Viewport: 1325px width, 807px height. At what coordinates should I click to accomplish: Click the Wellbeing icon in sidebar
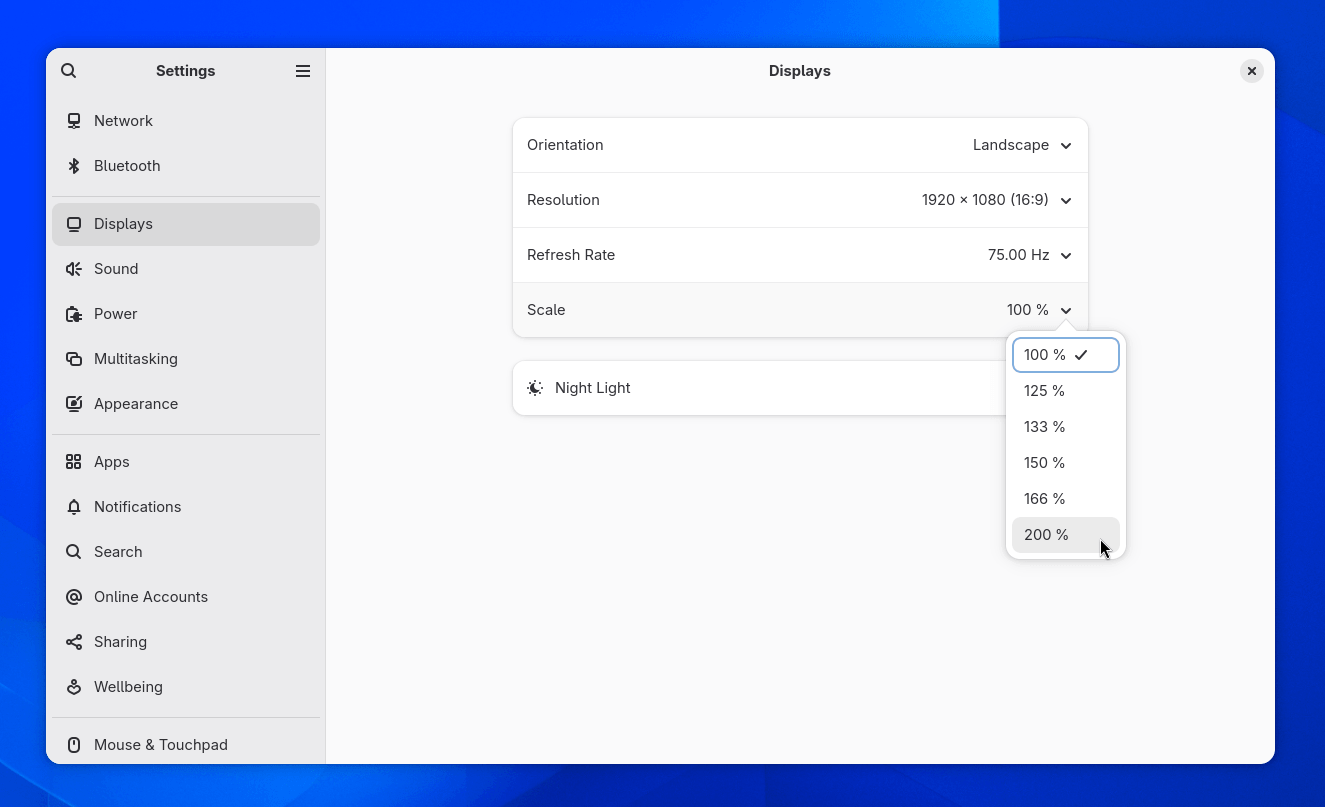(x=74, y=686)
